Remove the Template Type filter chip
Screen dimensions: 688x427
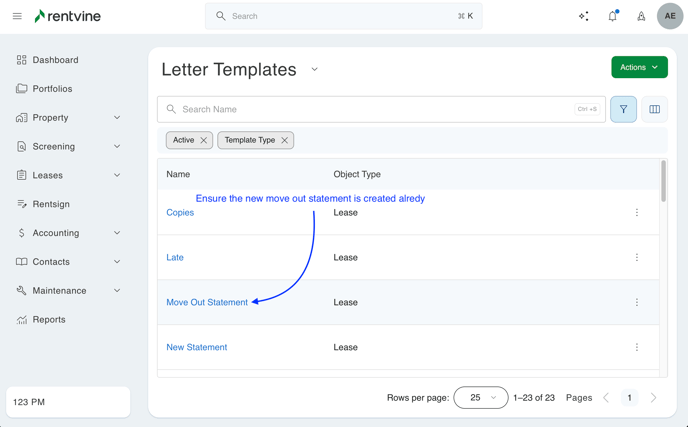click(285, 140)
